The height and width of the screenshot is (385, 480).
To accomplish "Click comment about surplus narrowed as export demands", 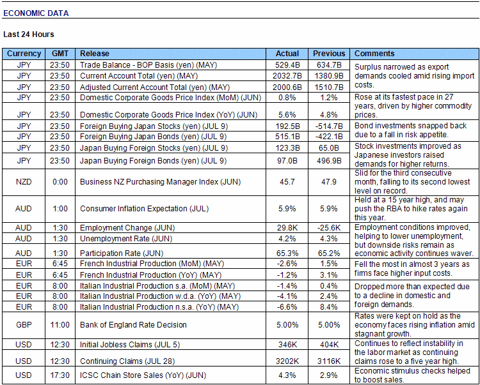I will pos(414,76).
